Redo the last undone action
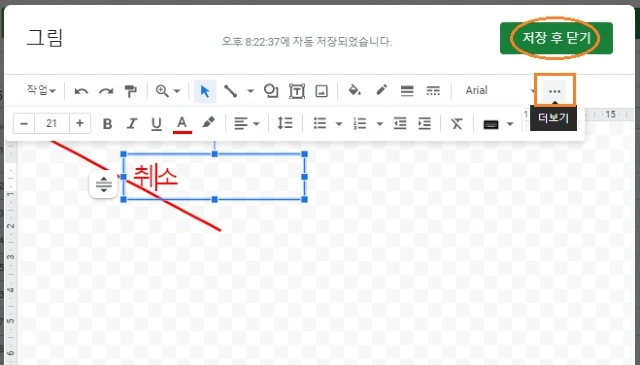 (x=106, y=91)
